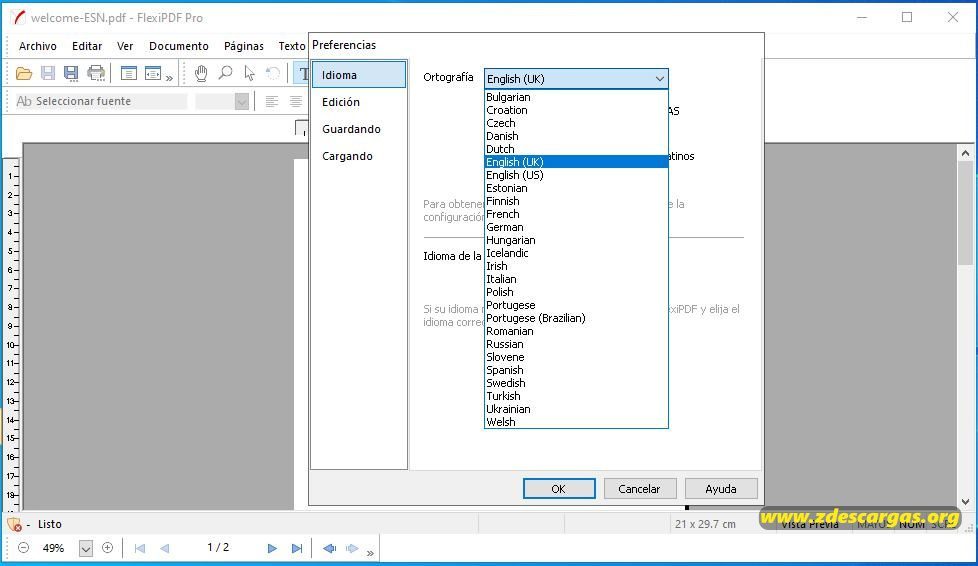978x566 pixels.
Task: Select the magnifier Zoom tool
Action: coord(225,73)
